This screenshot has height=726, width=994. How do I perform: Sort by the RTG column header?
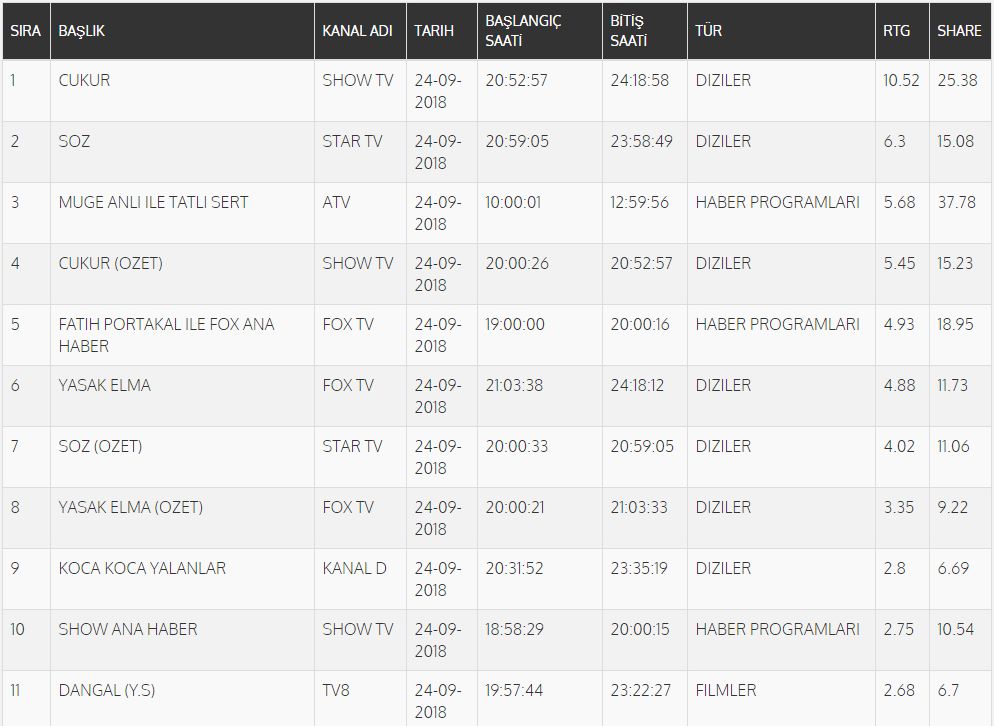896,30
